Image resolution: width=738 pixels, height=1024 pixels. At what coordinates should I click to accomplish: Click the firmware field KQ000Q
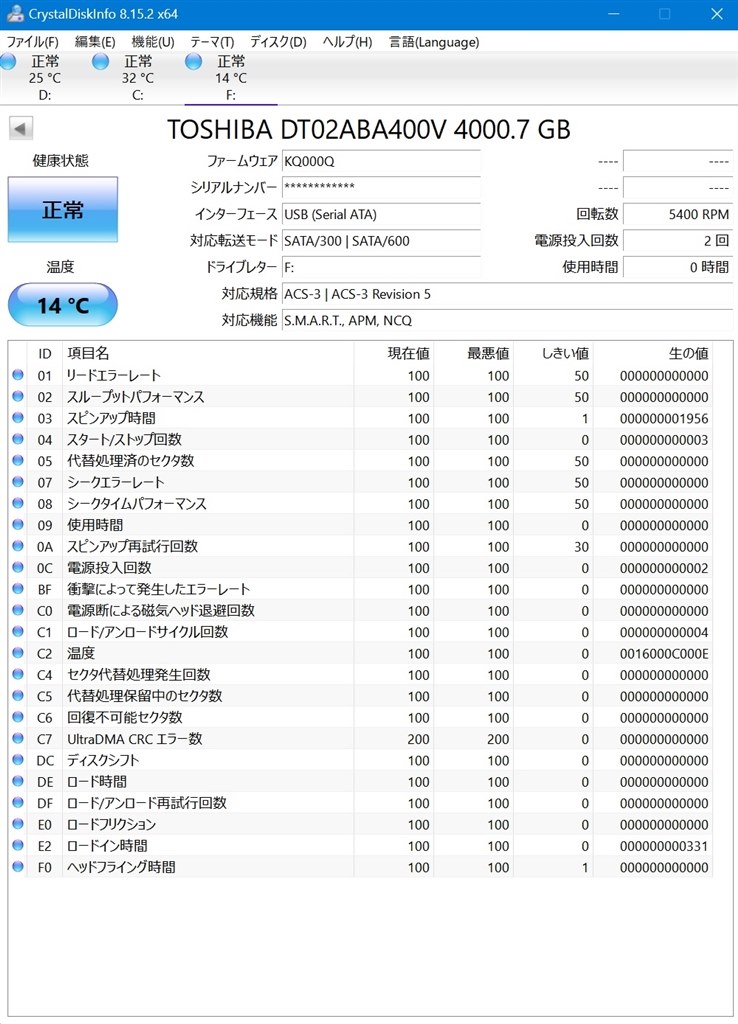coord(381,161)
